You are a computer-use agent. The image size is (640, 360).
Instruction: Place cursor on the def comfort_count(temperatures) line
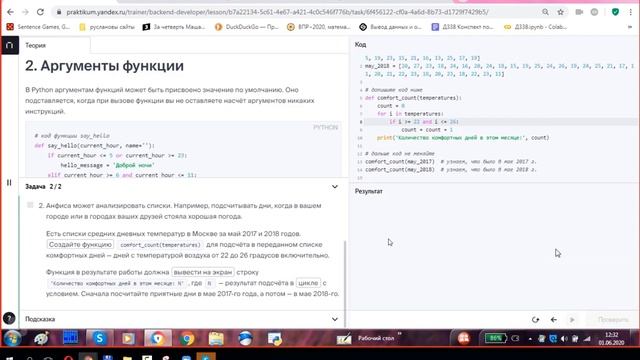point(413,98)
